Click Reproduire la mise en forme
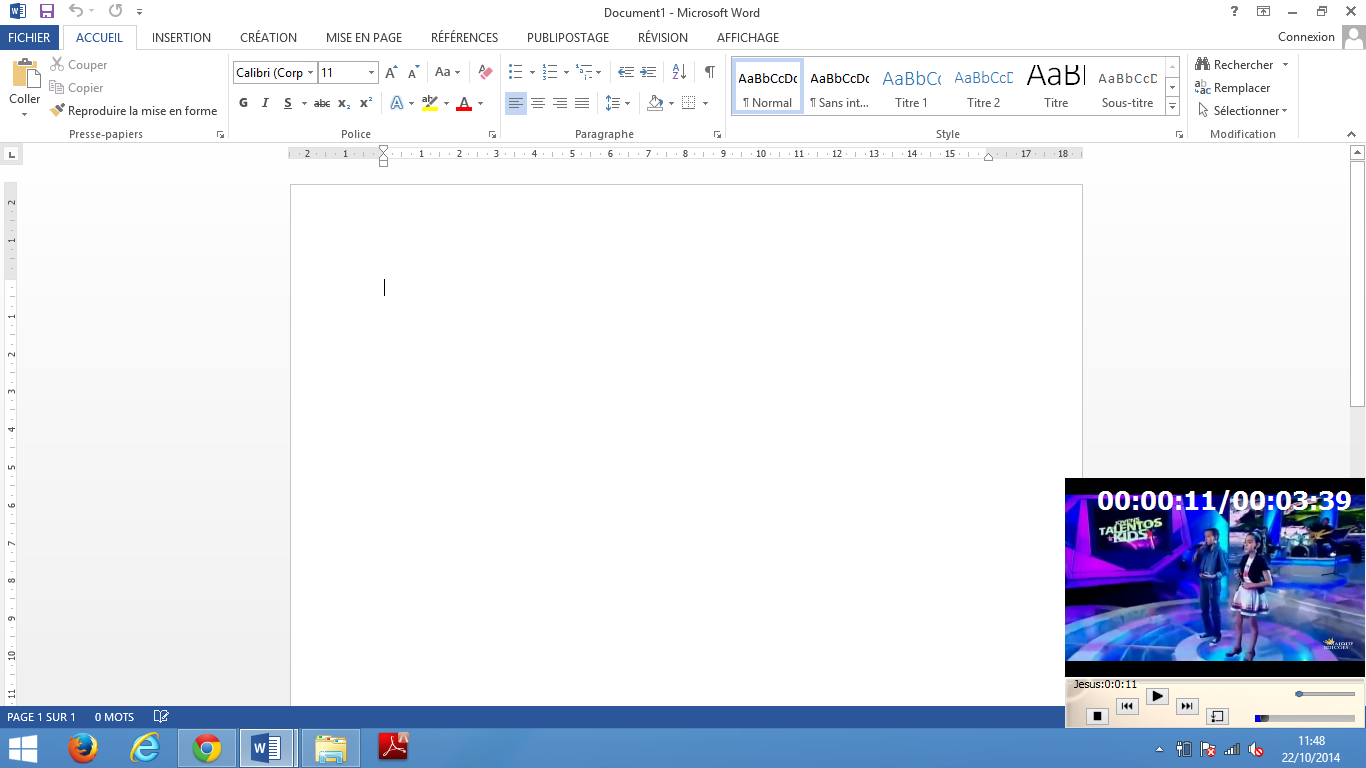The height and width of the screenshot is (768, 1366). tap(134, 111)
